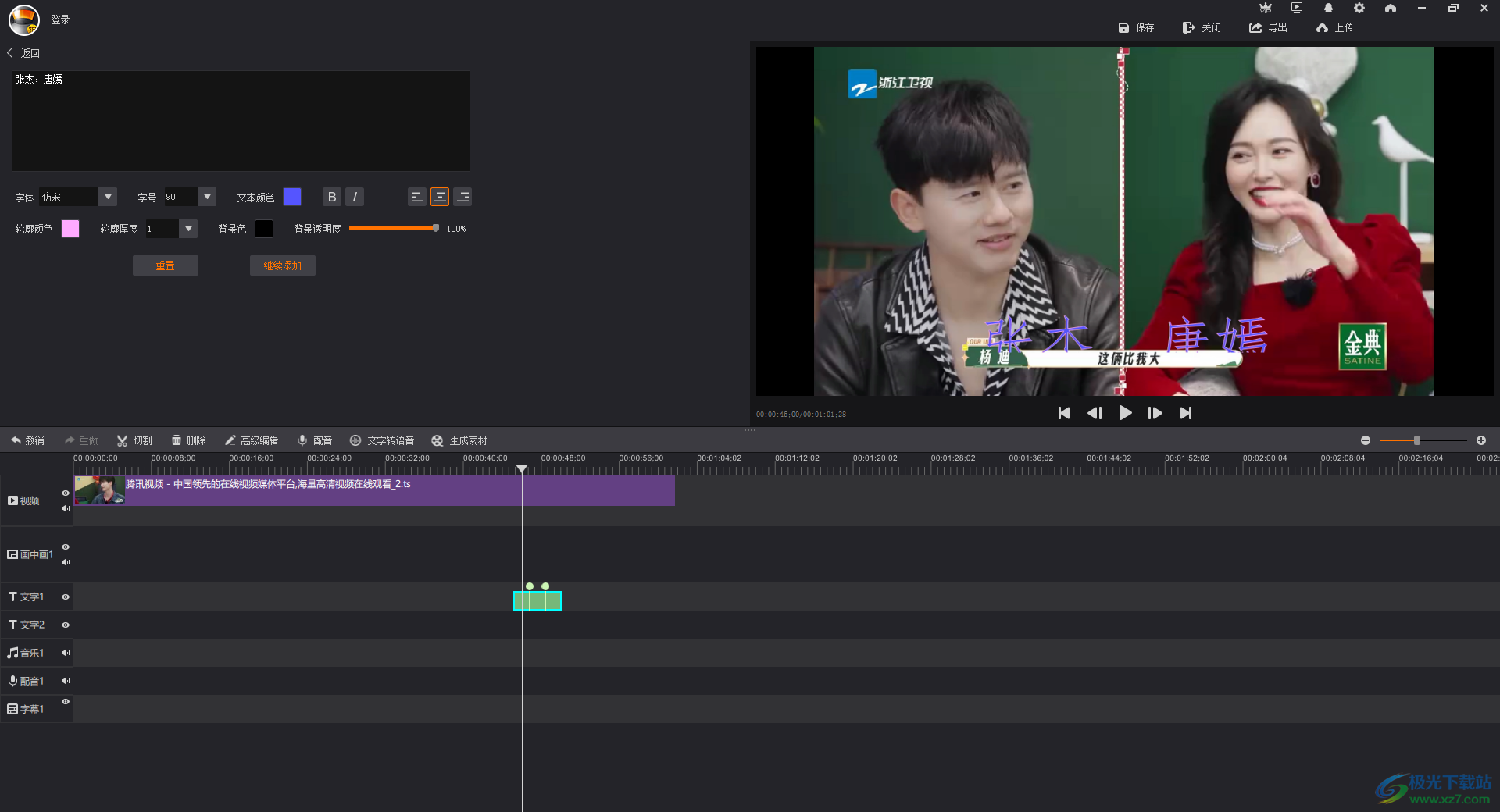Click the playhead marker on the timeline ruler
The height and width of the screenshot is (812, 1500).
tap(522, 468)
